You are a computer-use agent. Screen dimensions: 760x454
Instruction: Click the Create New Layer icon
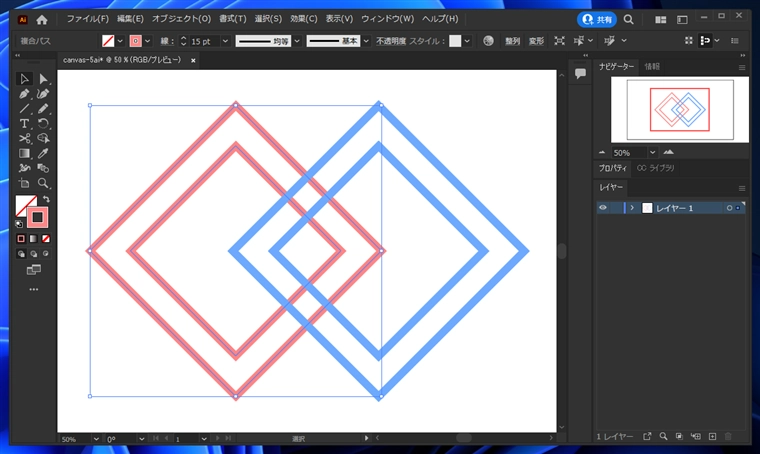712,437
